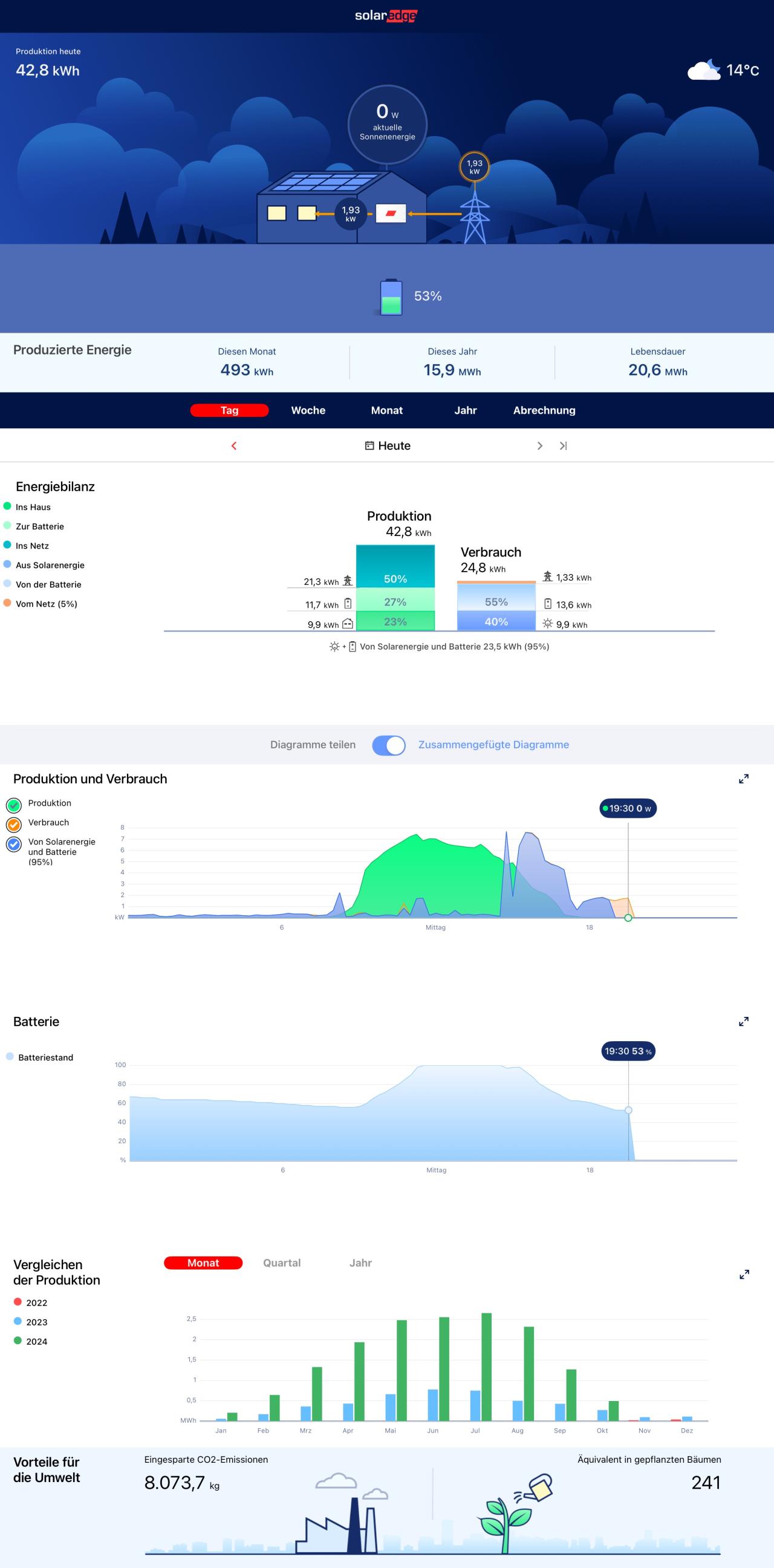
Task: Uncheck the Verbrauch chart series
Action: (14, 824)
